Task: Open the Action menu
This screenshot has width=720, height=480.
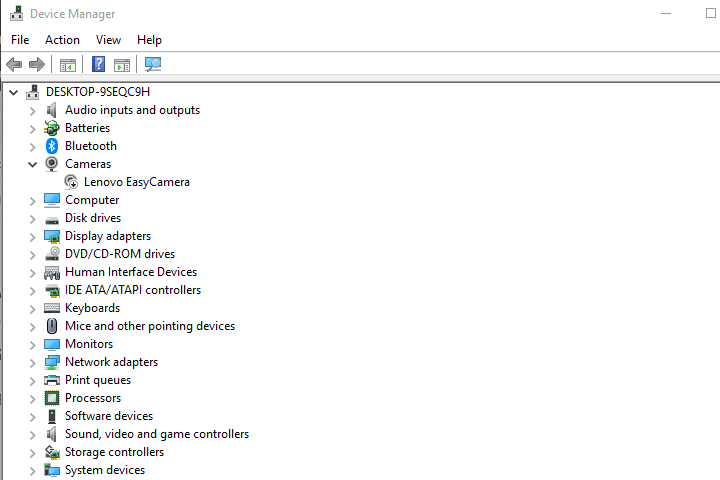Action: tap(62, 40)
